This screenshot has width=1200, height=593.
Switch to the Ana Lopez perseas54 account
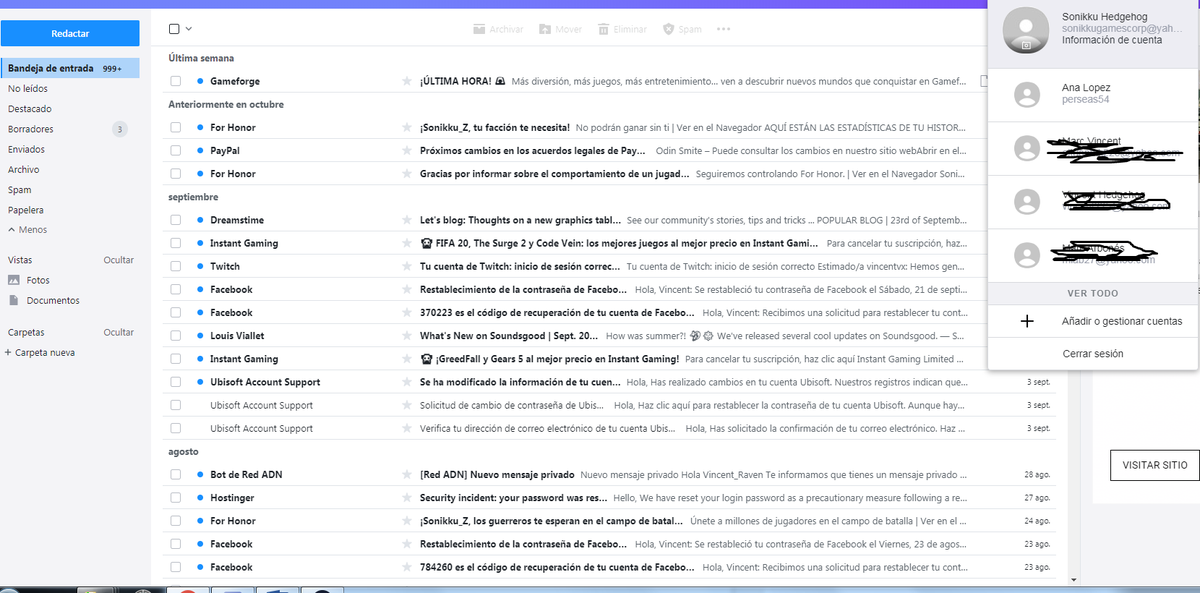(1093, 95)
